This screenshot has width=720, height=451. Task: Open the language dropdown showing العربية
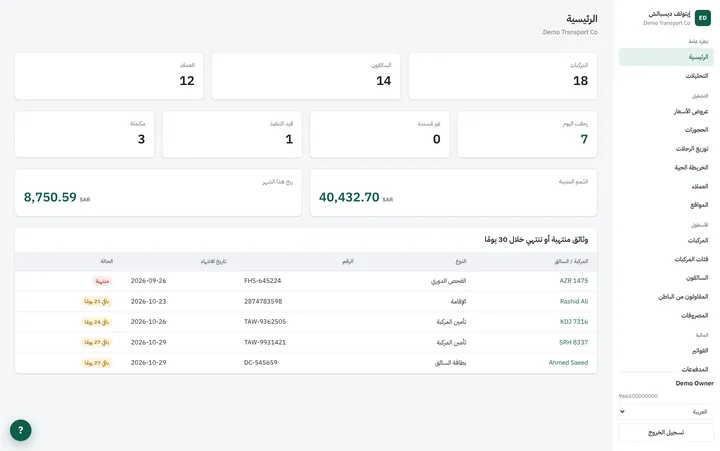(666, 412)
